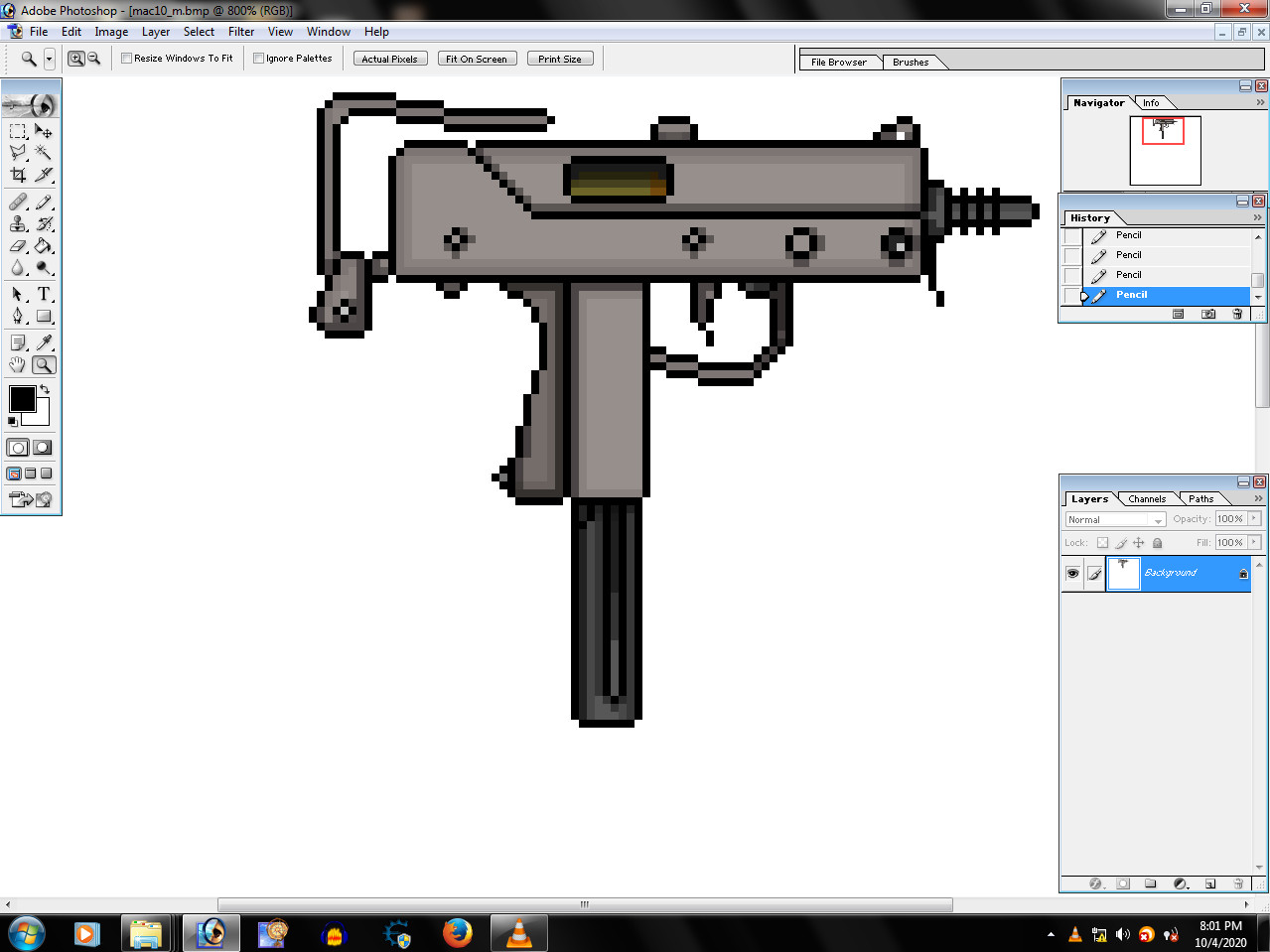Open the Navigator panel flyout menu

click(1260, 102)
